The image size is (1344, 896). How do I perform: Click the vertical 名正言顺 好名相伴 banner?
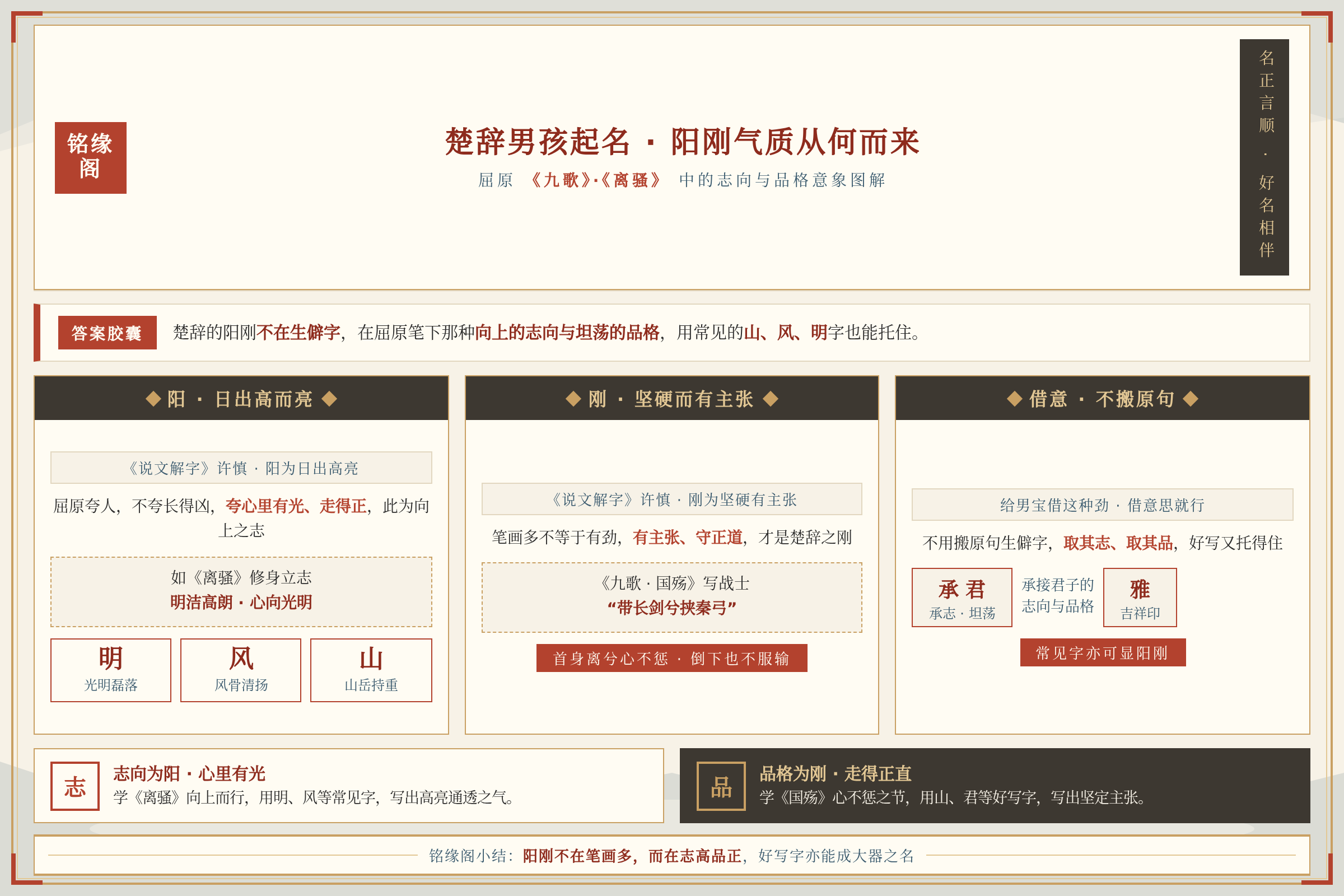(1264, 157)
